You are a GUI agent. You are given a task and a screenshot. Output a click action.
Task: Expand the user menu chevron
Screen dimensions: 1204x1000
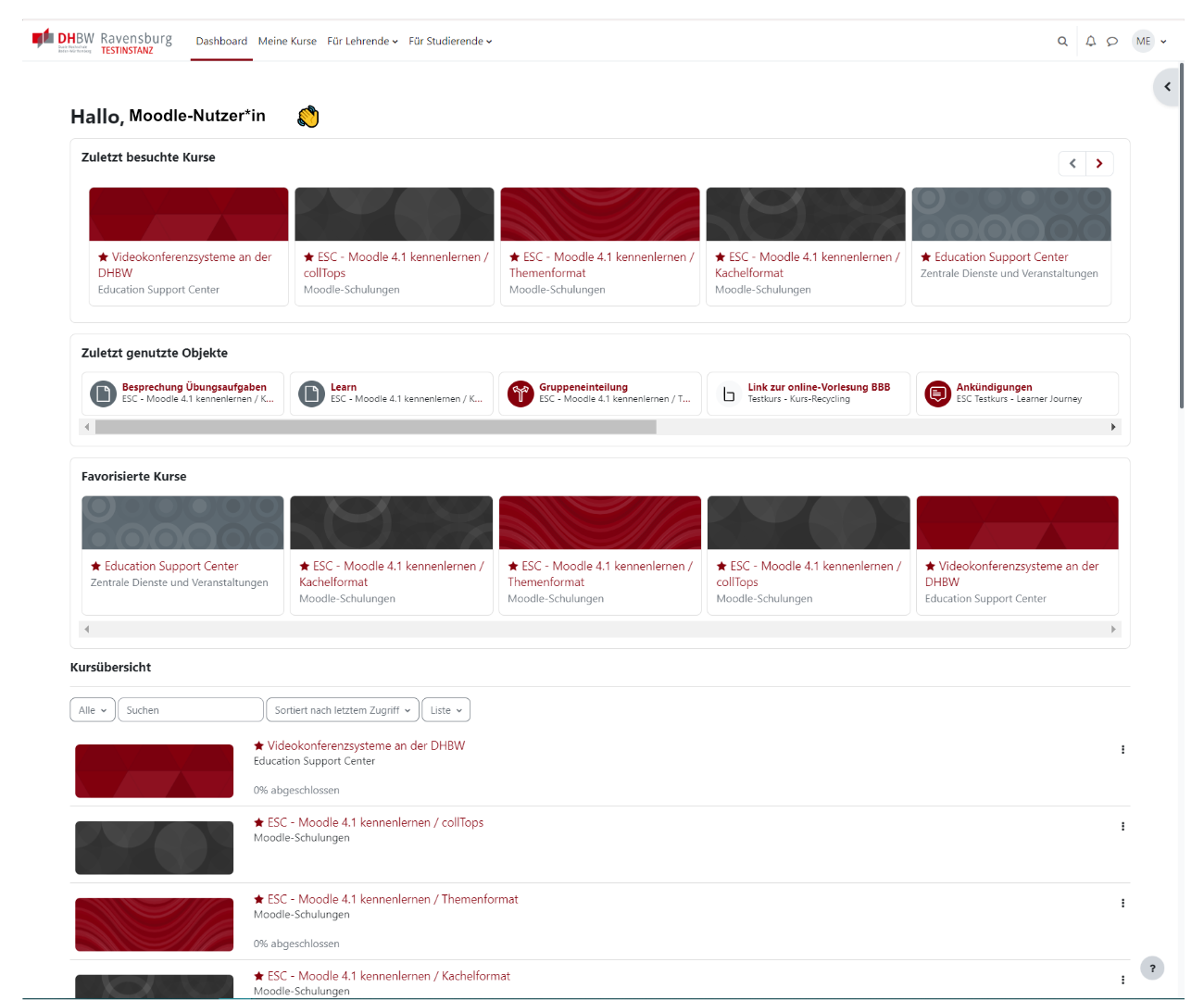1163,42
